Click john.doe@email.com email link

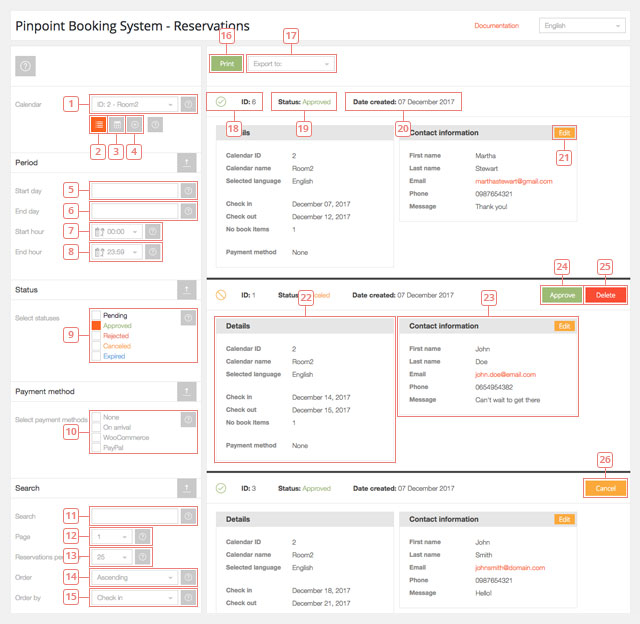[x=505, y=375]
